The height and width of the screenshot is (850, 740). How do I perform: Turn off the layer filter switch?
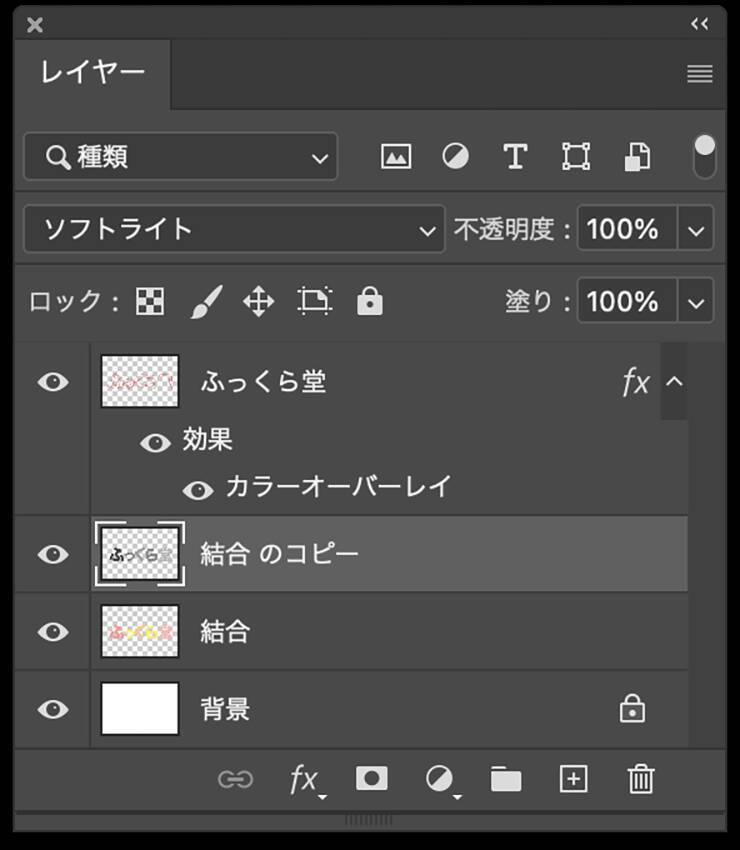pyautogui.click(x=705, y=156)
